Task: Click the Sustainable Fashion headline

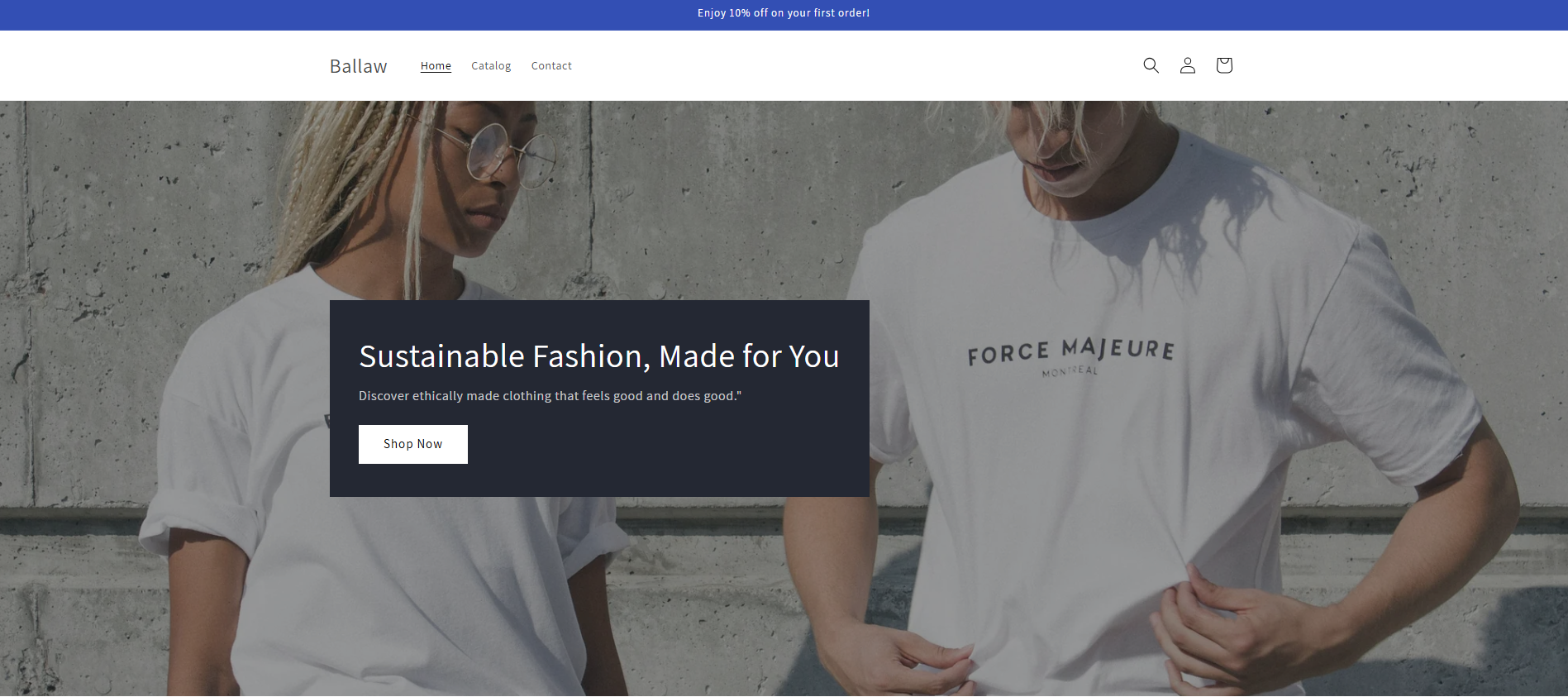Action: pos(599,356)
